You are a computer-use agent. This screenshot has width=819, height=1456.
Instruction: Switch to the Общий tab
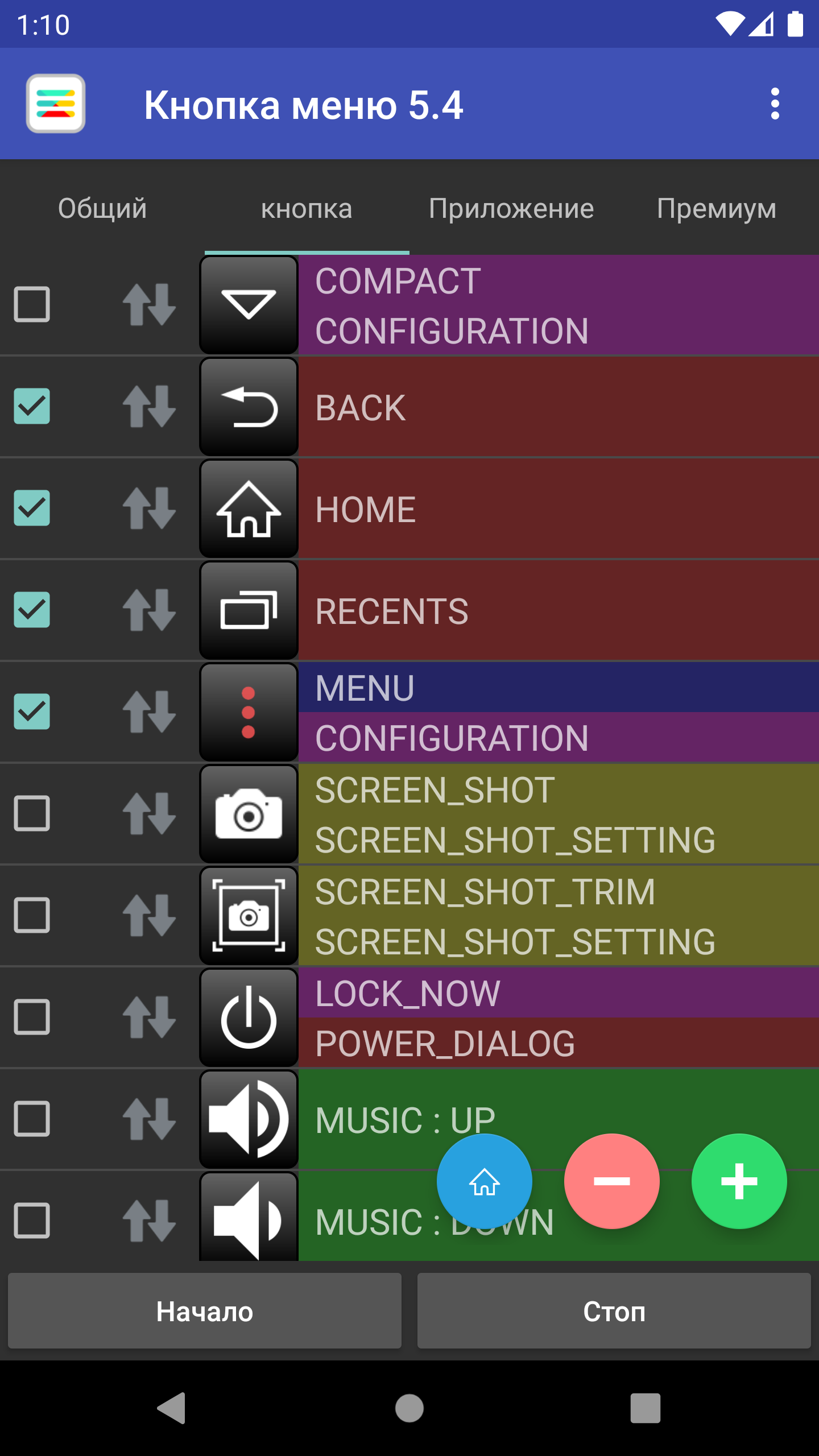[102, 208]
